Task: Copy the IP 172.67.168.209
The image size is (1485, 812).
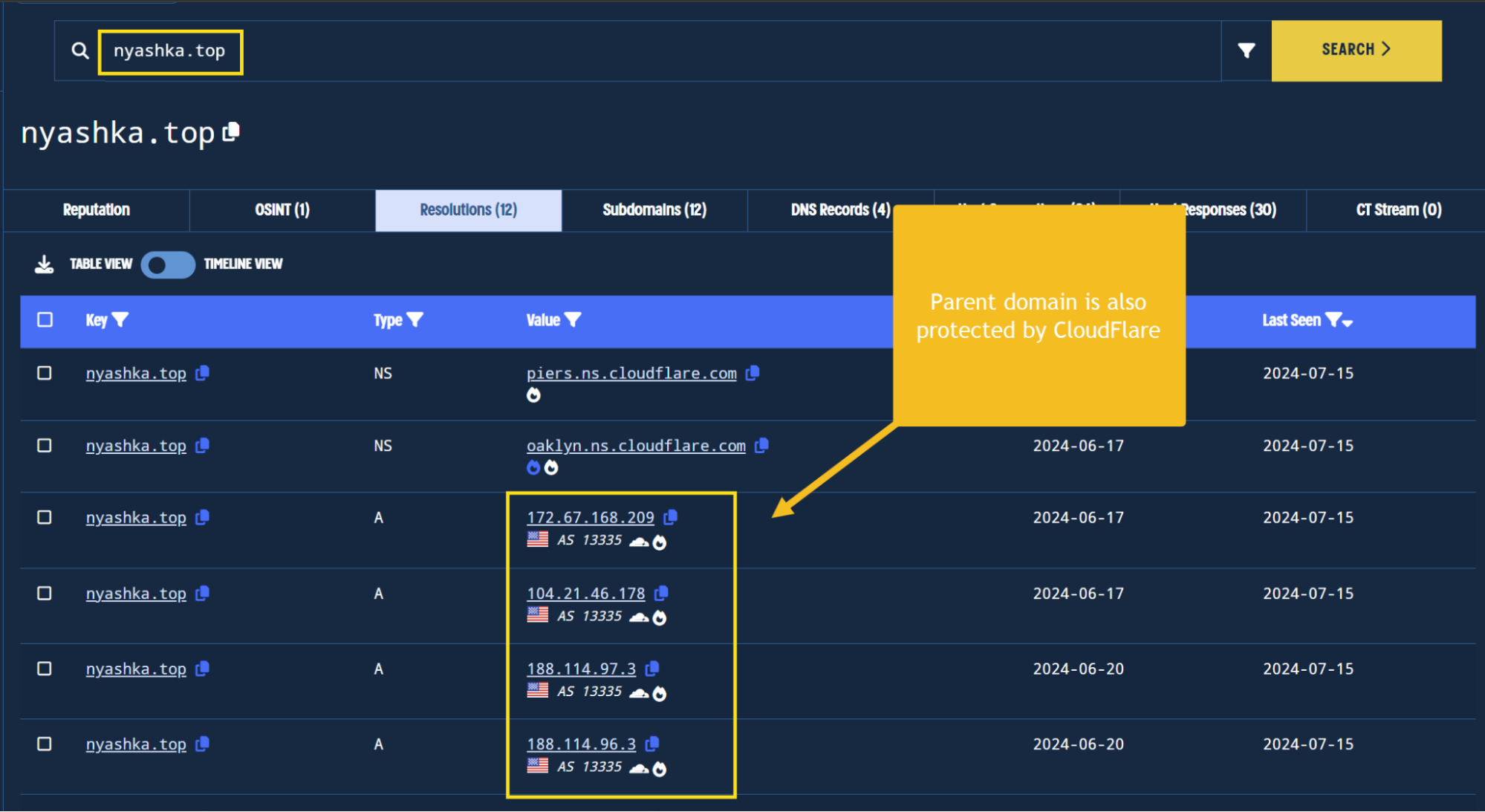Action: coord(670,517)
